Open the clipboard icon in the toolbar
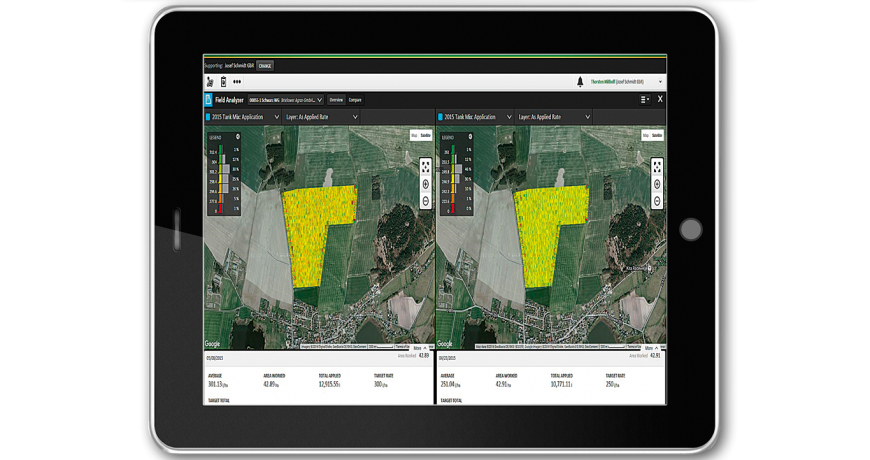Image resolution: width=870 pixels, height=460 pixels. (x=224, y=82)
